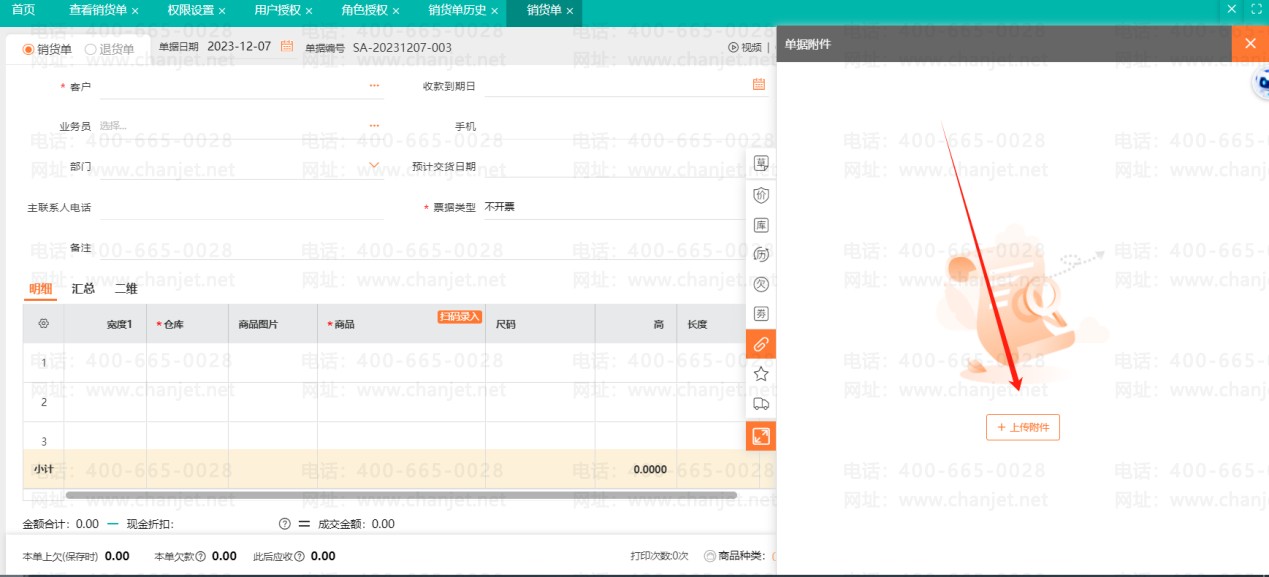Open the calendar icon beside 单据日期
The width and height of the screenshot is (1269, 577).
pos(287,47)
